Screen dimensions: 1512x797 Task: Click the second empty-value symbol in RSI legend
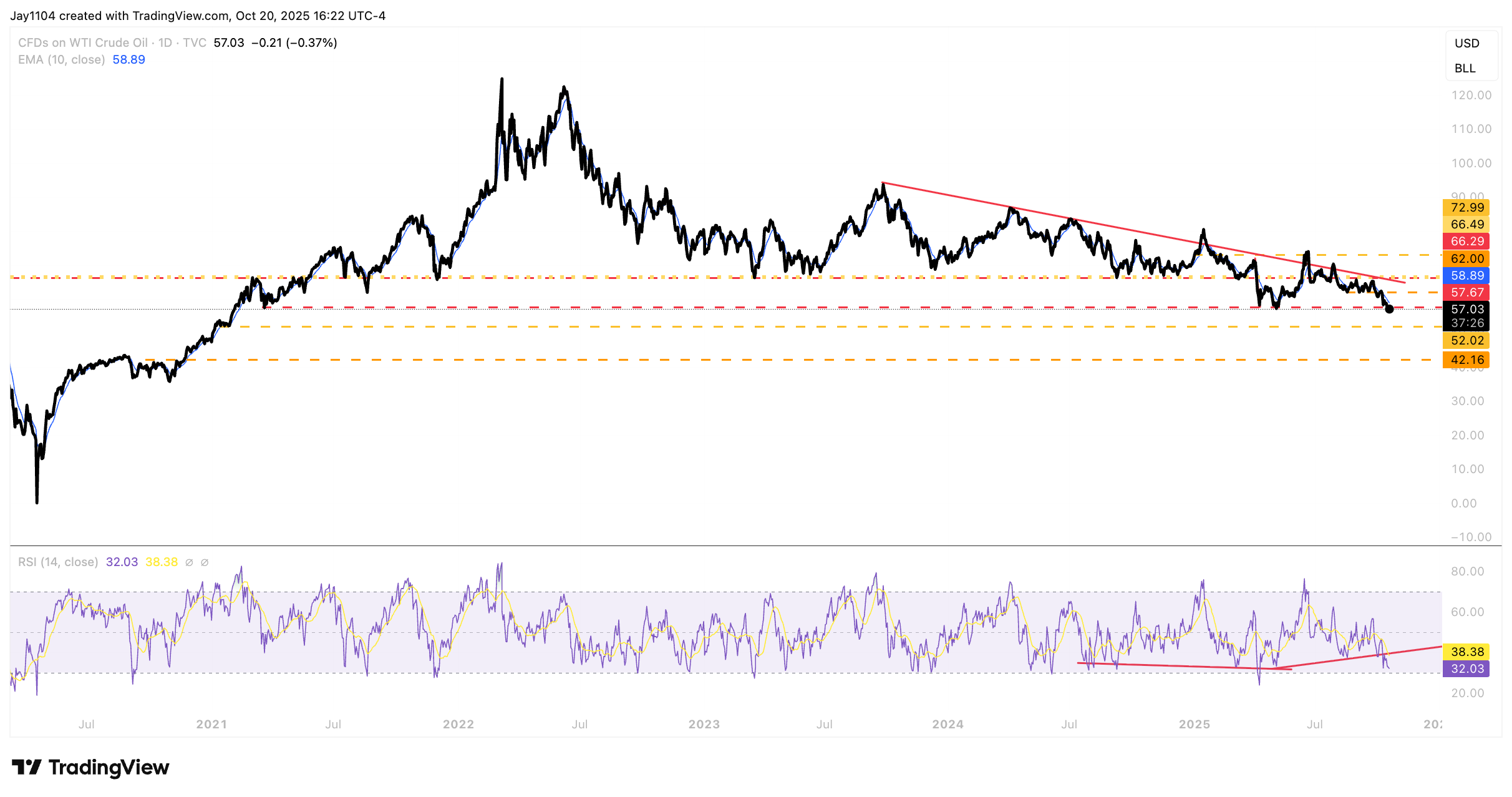[205, 562]
